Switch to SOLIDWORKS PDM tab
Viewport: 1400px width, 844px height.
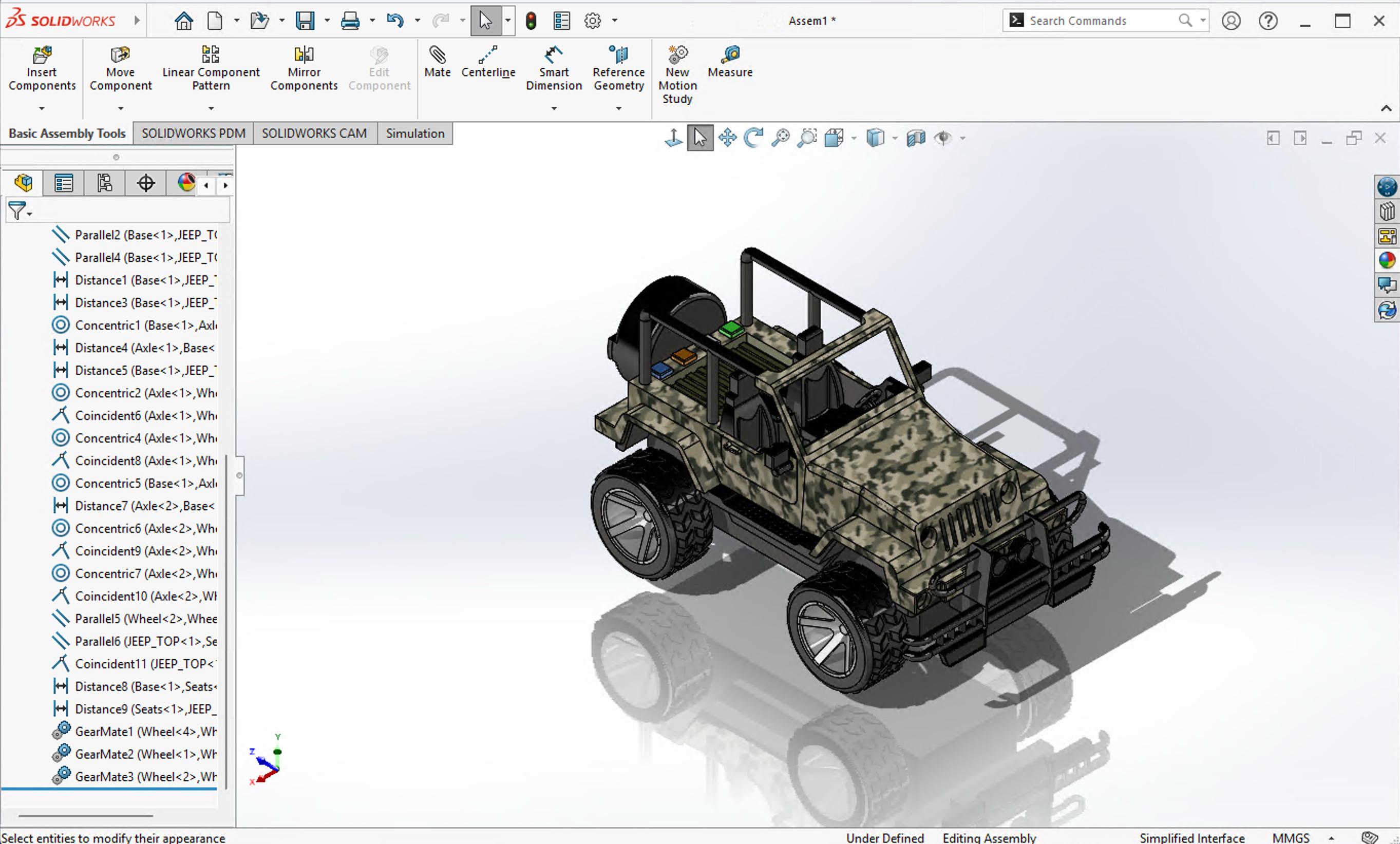point(193,133)
